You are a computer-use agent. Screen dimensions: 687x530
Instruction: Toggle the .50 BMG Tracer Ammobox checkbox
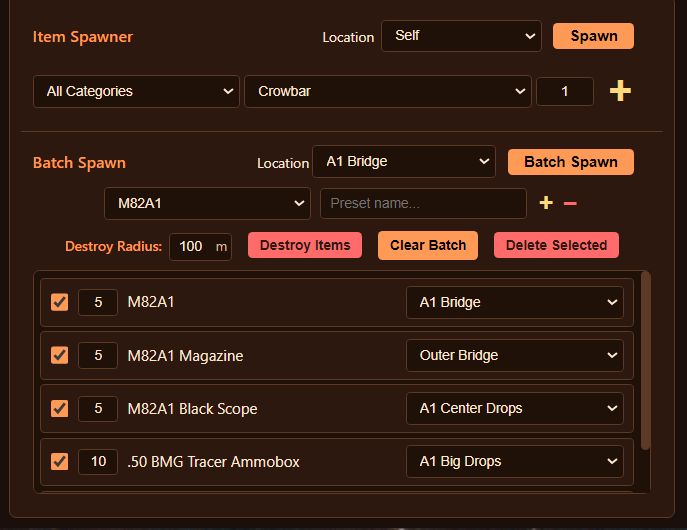point(60,461)
